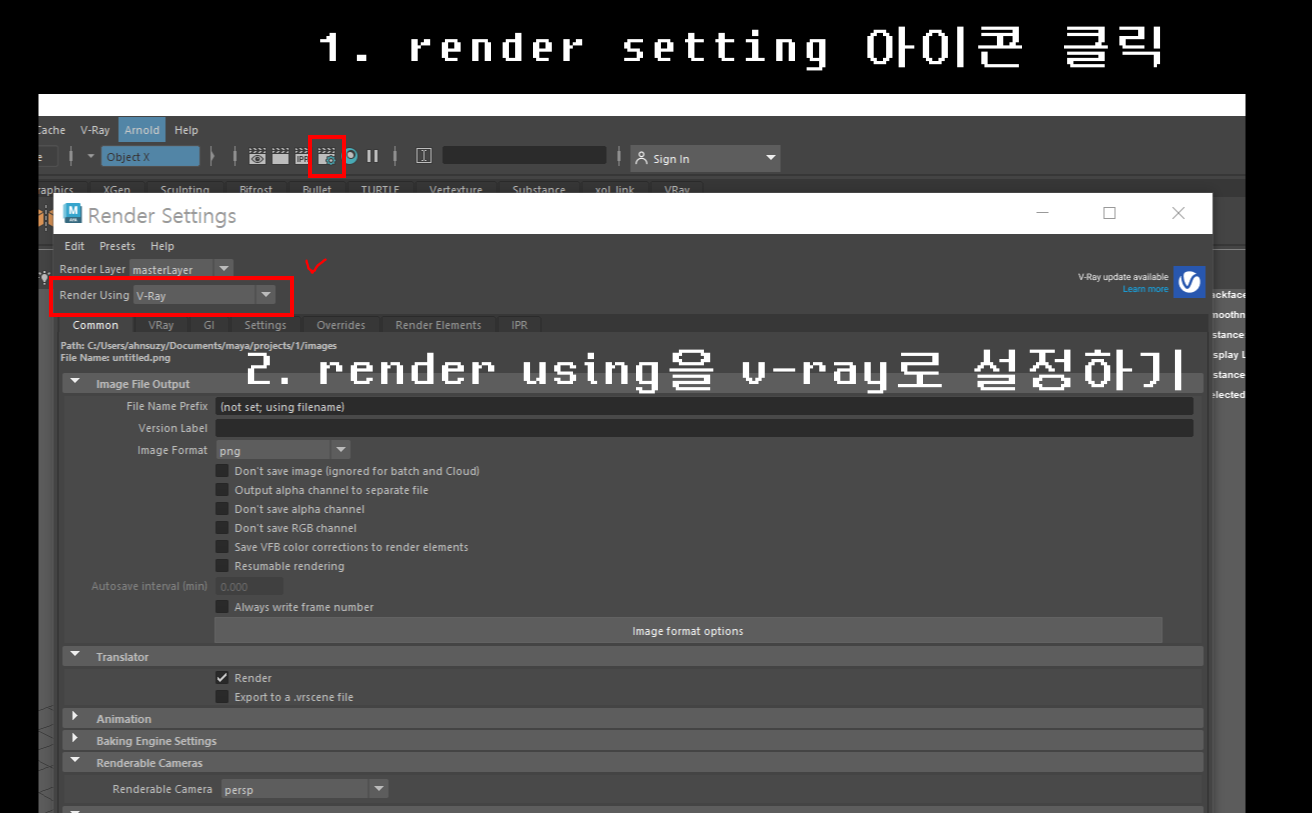This screenshot has height=813, width=1312.
Task: Switch to the Common tab
Action: click(95, 325)
